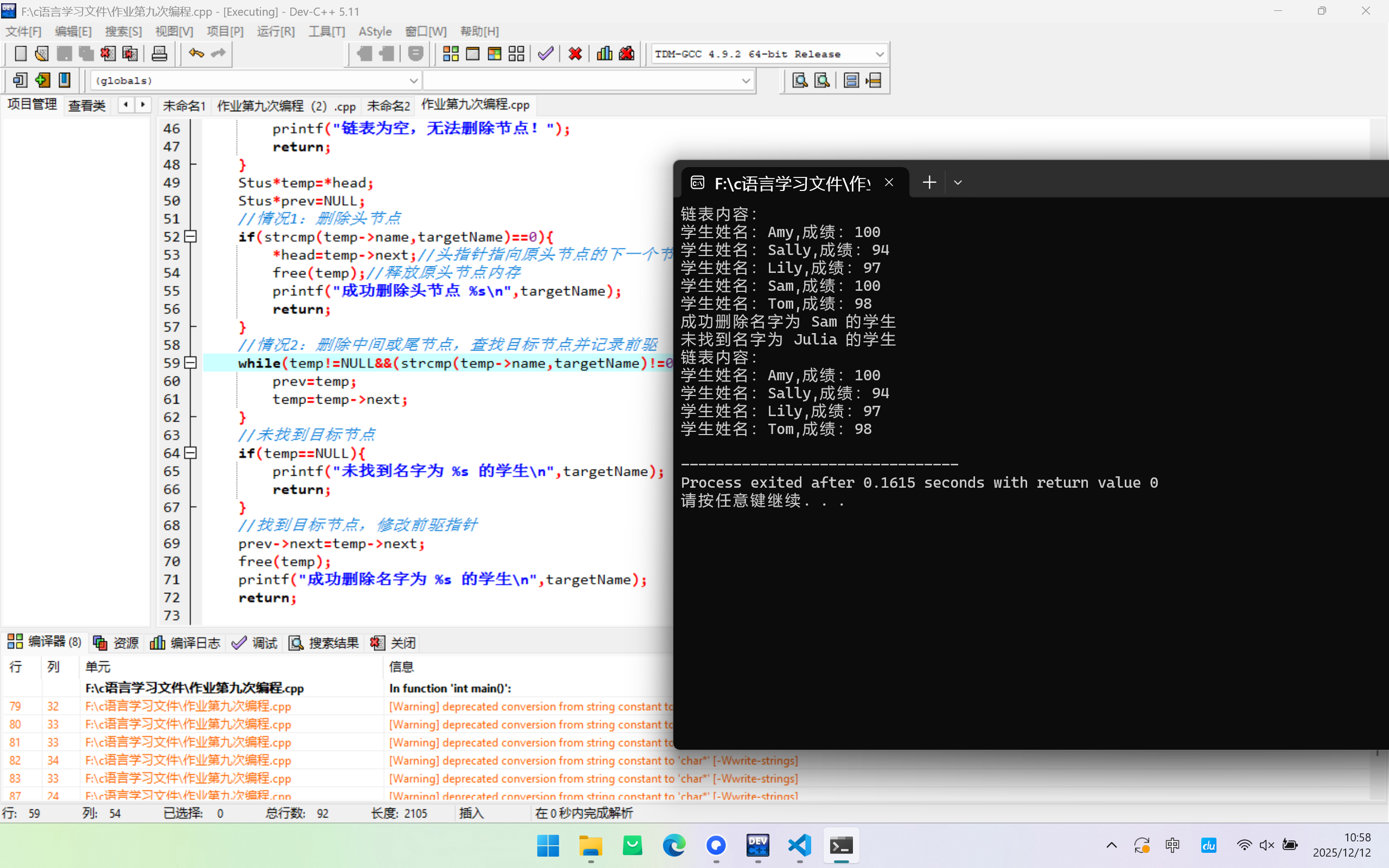
Task: Open the 编译日志 bottom panel tab
Action: tap(186, 643)
